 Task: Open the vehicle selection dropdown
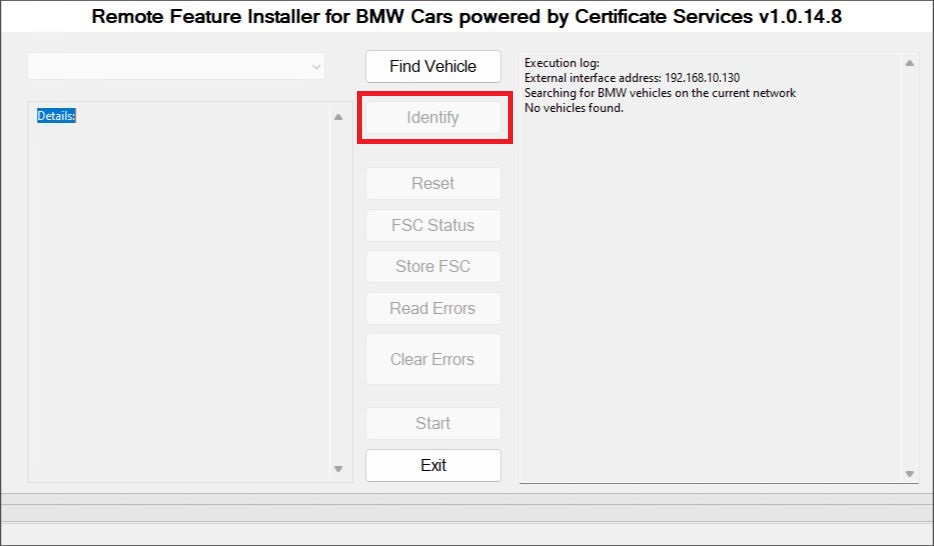[x=176, y=66]
